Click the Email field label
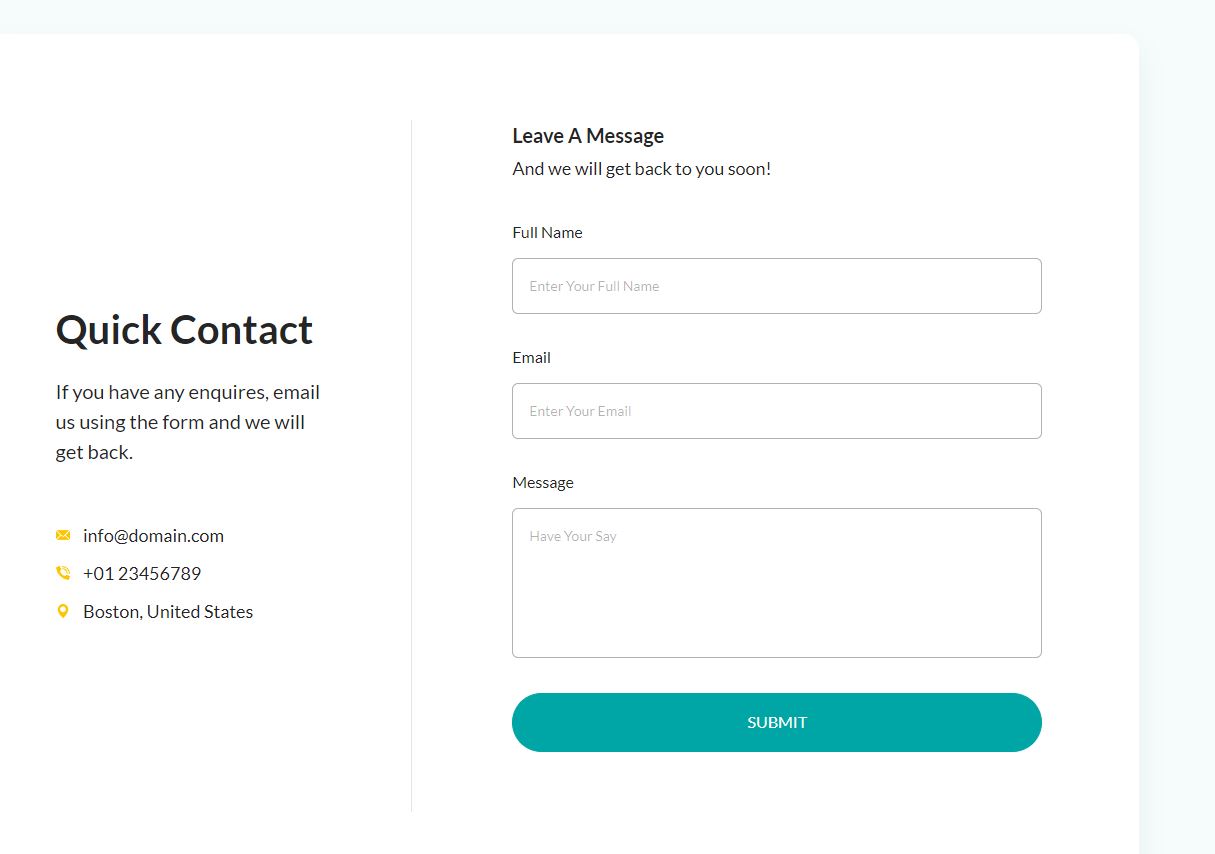This screenshot has height=854, width=1215. pyautogui.click(x=531, y=358)
